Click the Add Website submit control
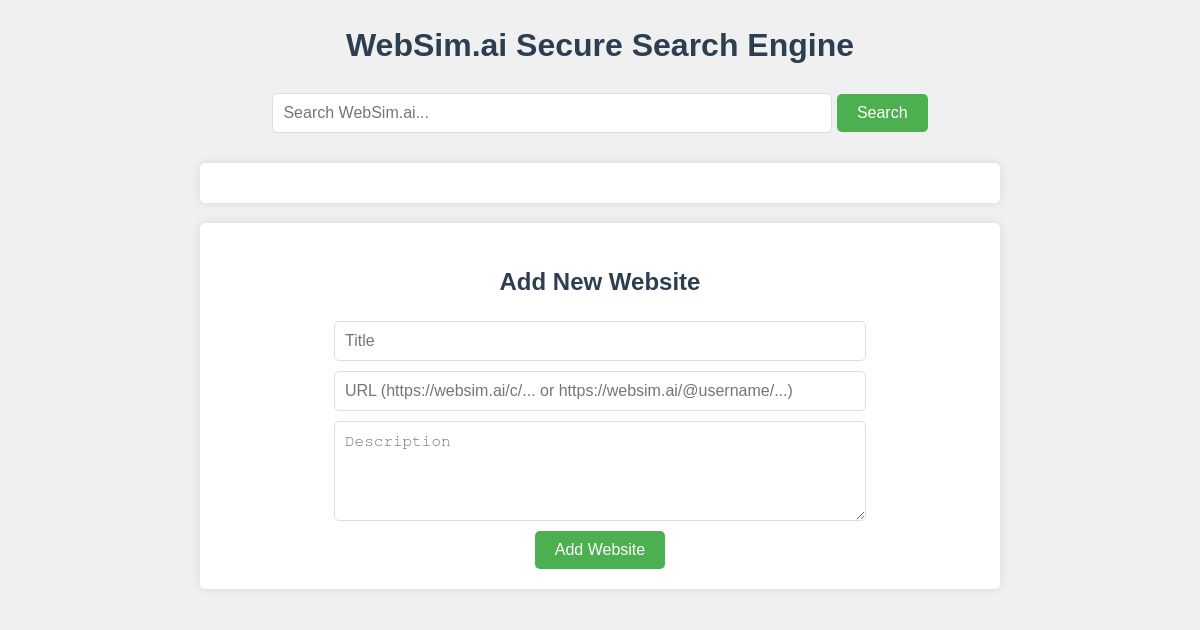The width and height of the screenshot is (1200, 630). point(600,550)
